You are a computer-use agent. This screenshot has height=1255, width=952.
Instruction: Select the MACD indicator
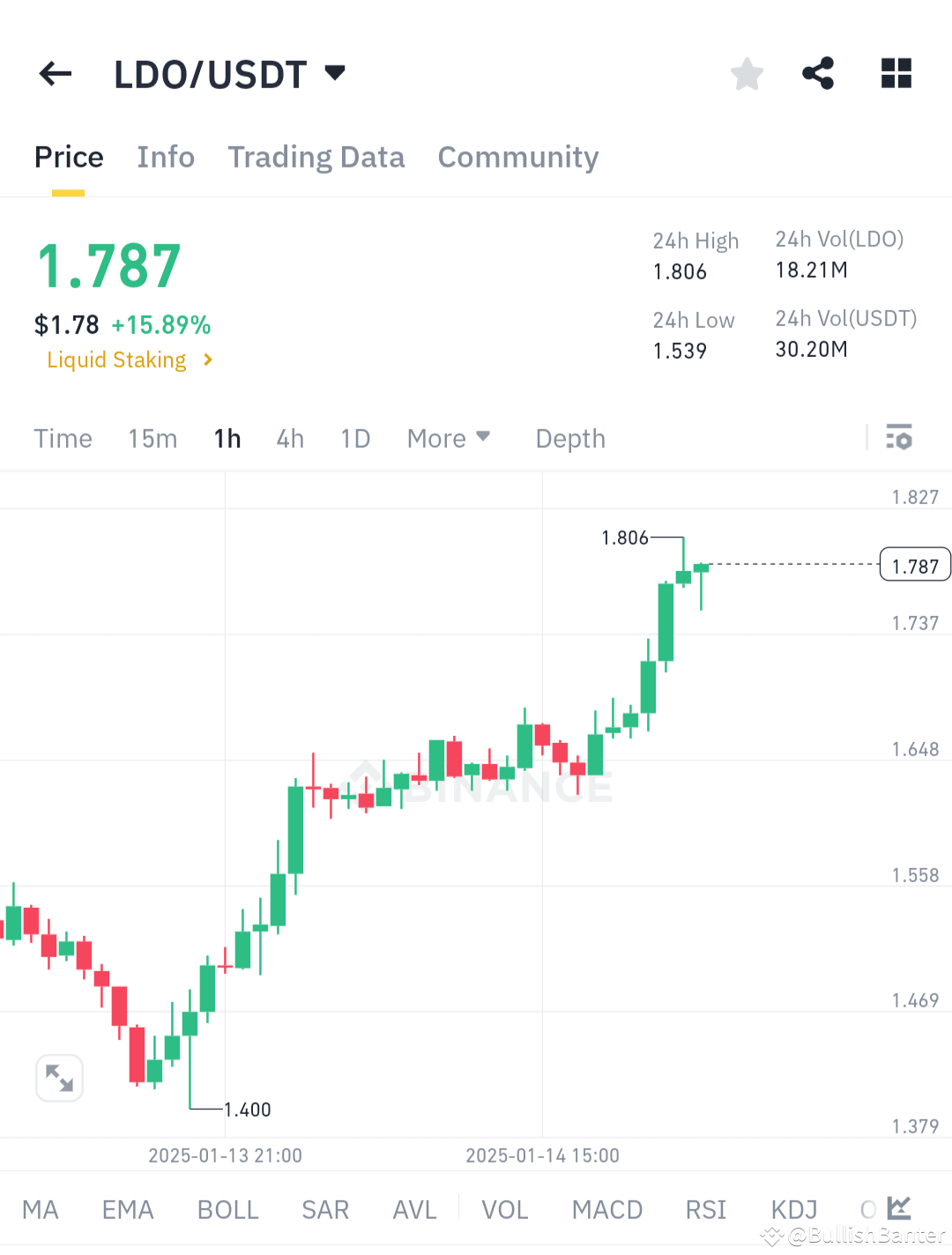607,1210
